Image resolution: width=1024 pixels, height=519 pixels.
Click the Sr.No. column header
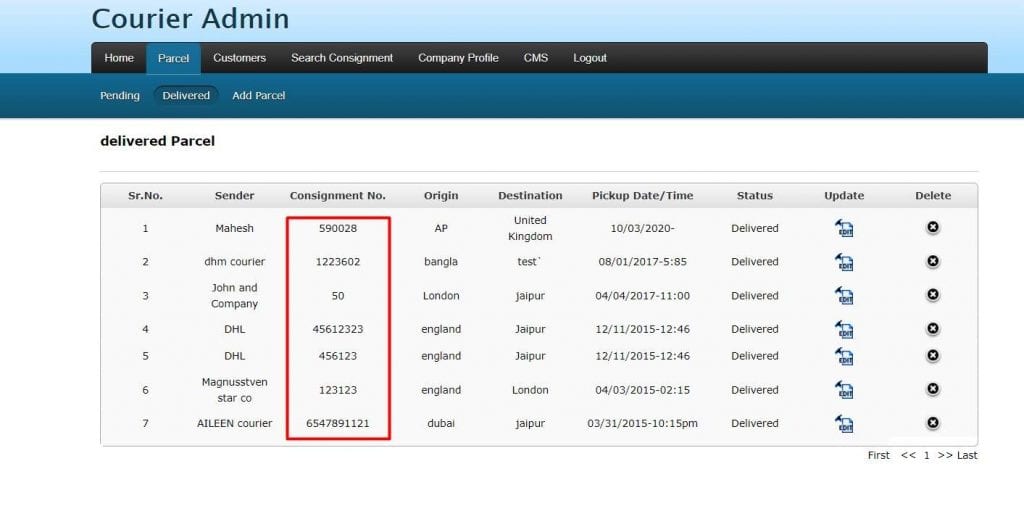145,195
